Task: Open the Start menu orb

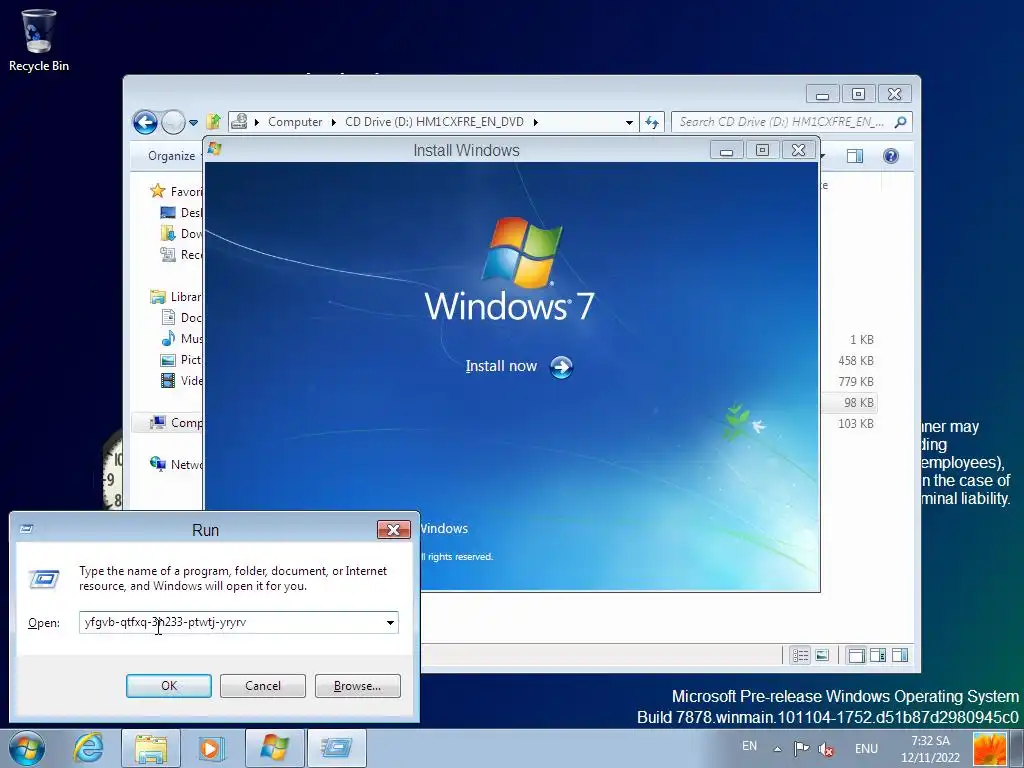Action: point(27,748)
